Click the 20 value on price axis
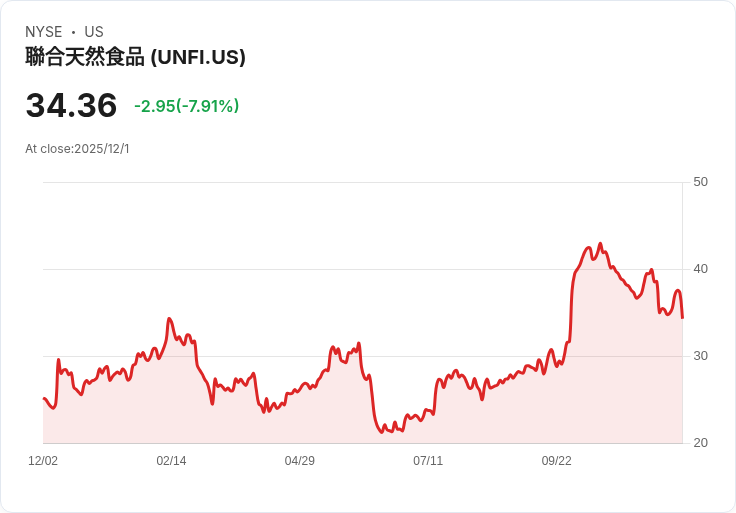Viewport: 736px width, 513px height. tap(700, 443)
